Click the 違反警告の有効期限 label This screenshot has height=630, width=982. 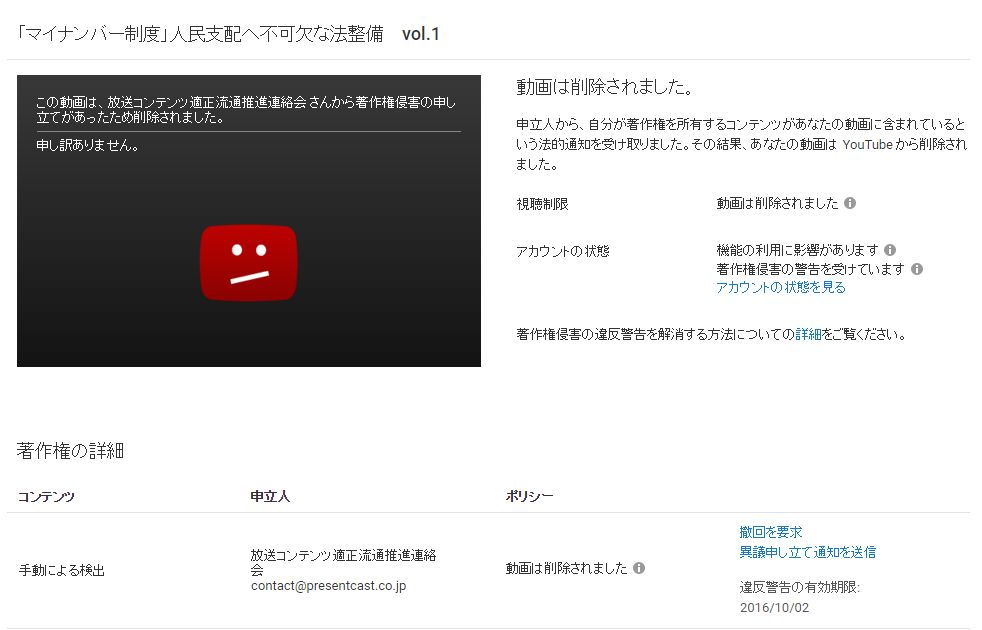click(800, 587)
